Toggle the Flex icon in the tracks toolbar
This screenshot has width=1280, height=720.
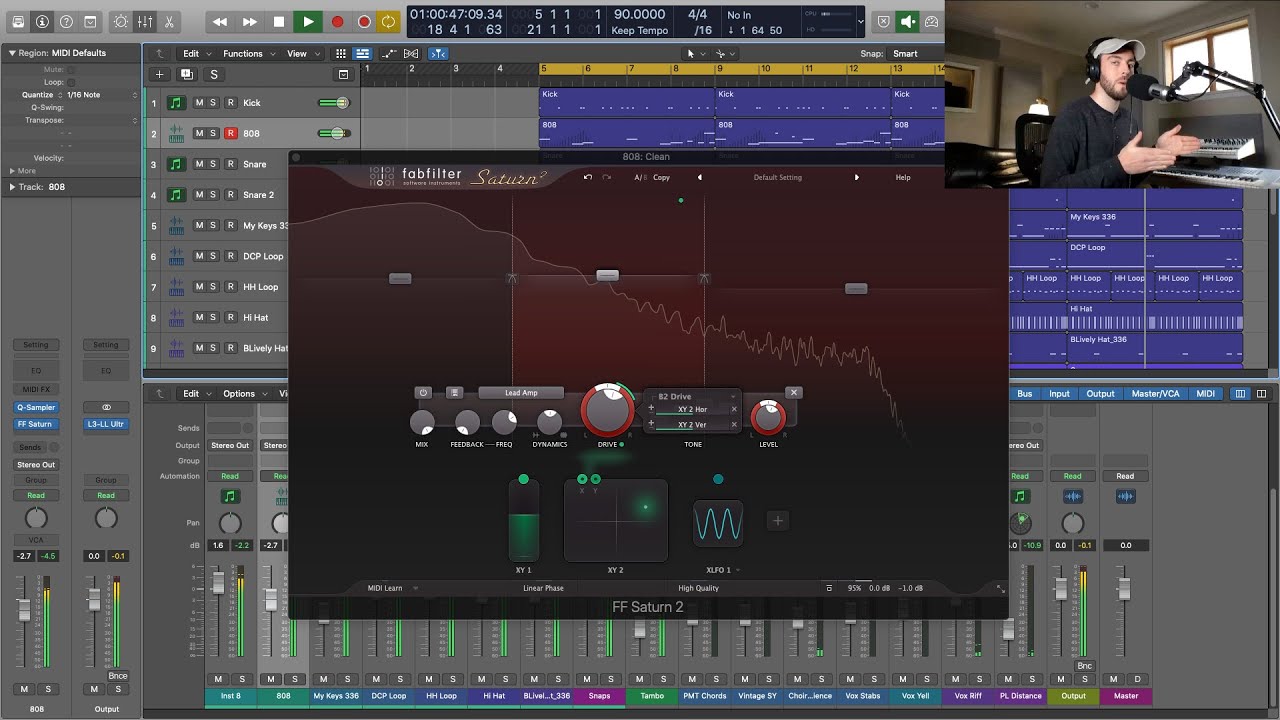pos(411,54)
